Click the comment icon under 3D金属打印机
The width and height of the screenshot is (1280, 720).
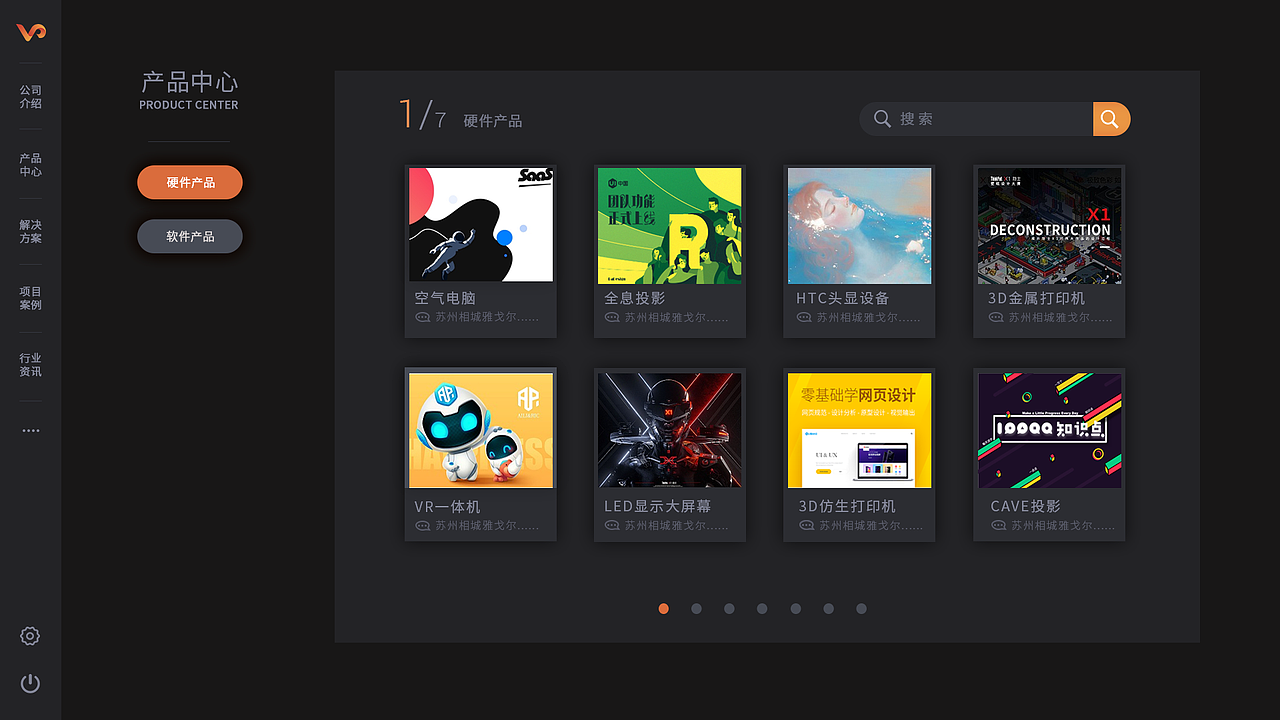[996, 317]
